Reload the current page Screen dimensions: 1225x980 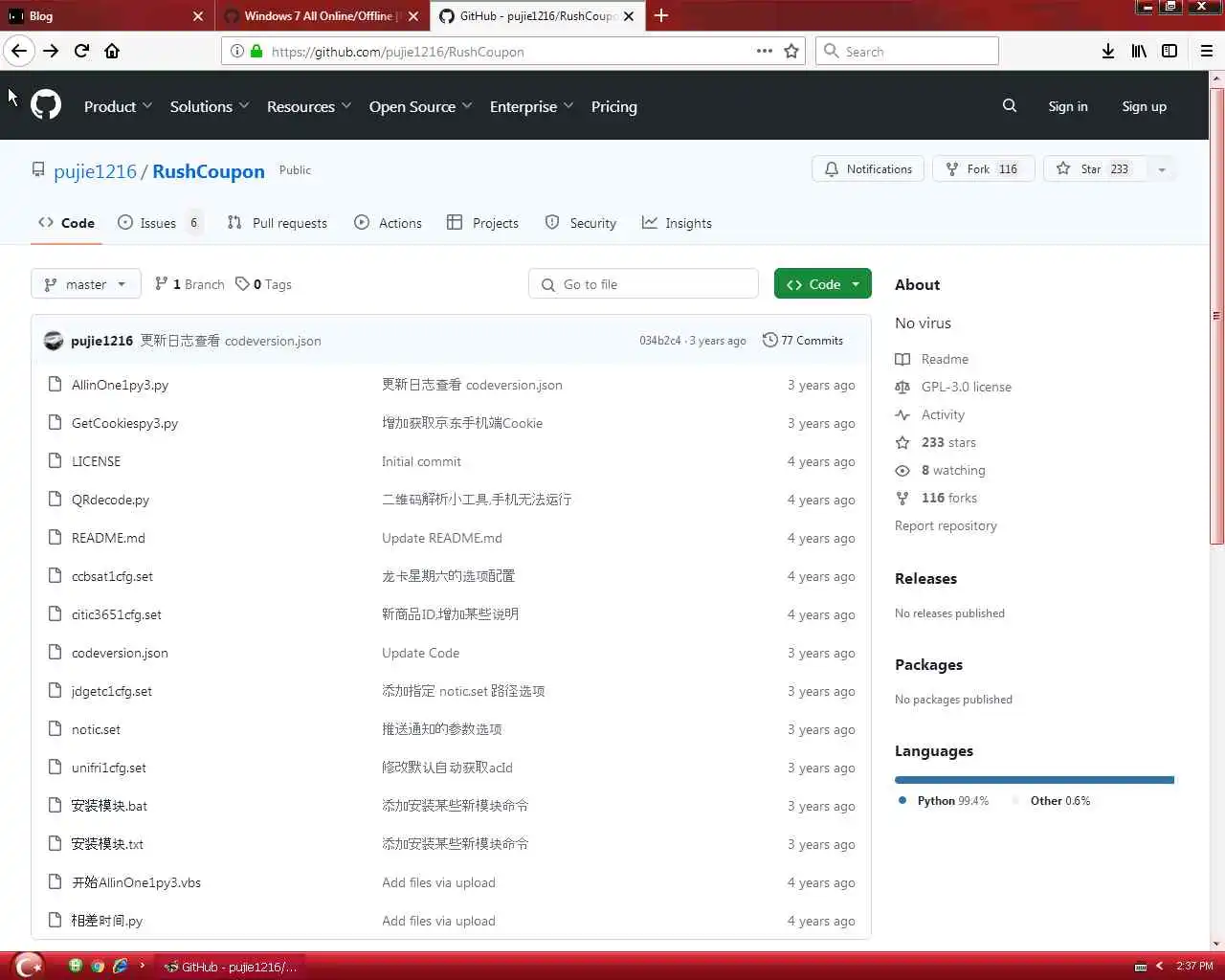coord(81,51)
